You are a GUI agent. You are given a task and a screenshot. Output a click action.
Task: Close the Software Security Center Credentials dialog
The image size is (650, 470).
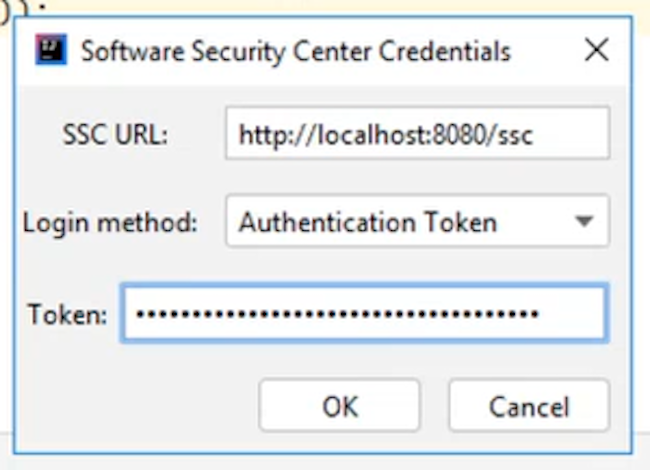point(596,51)
